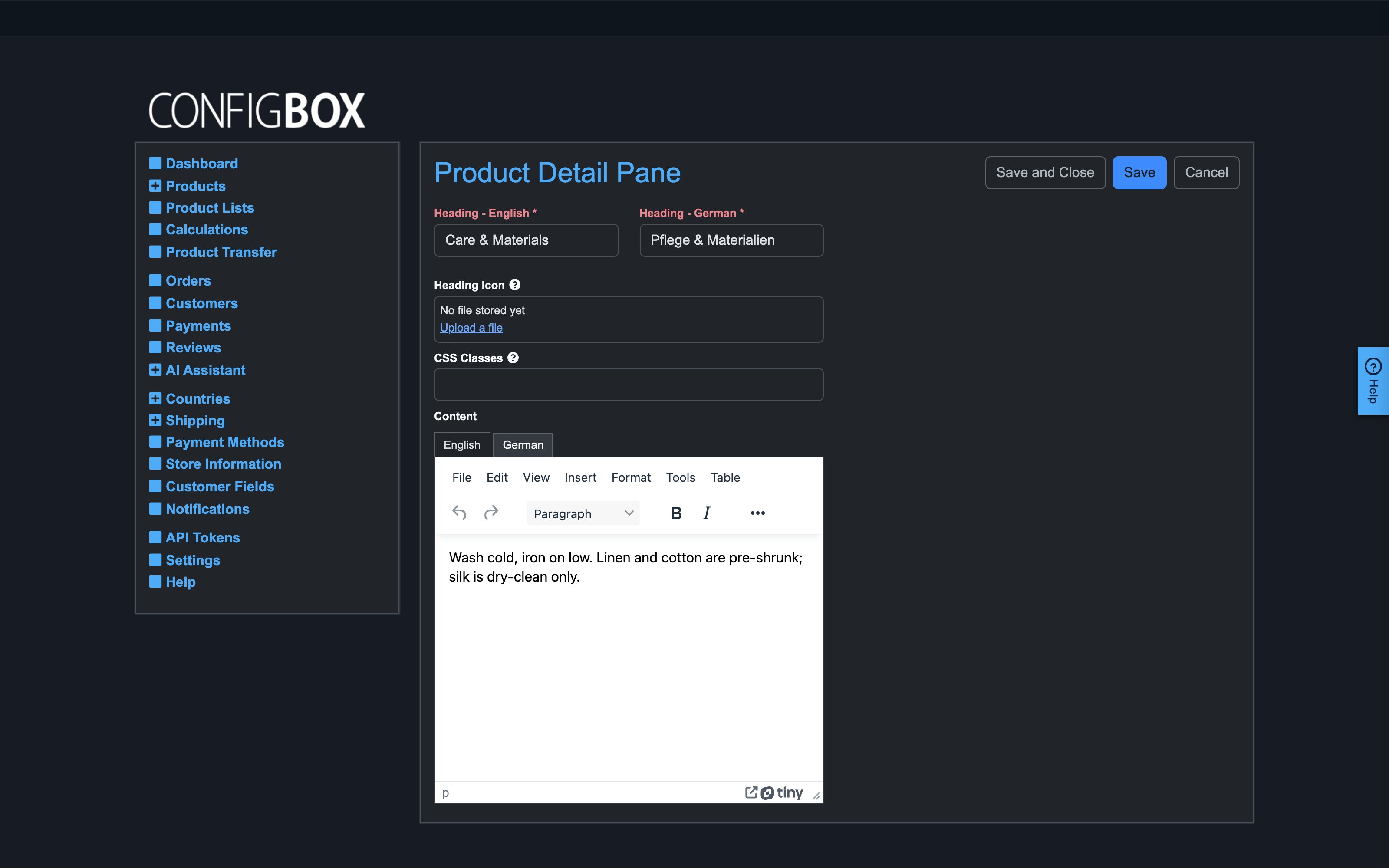Open Payment Methods in the sidebar

click(225, 442)
